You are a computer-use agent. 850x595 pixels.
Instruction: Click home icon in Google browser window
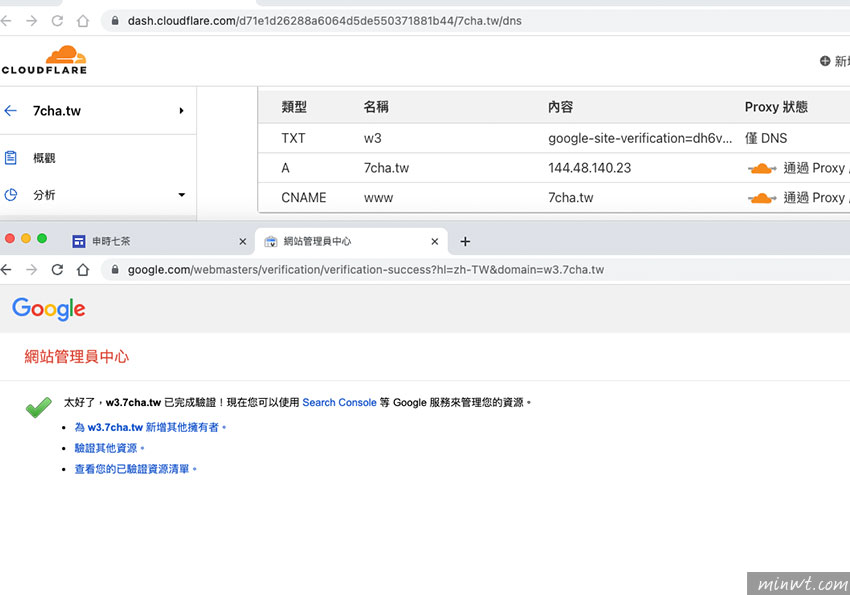(82, 270)
